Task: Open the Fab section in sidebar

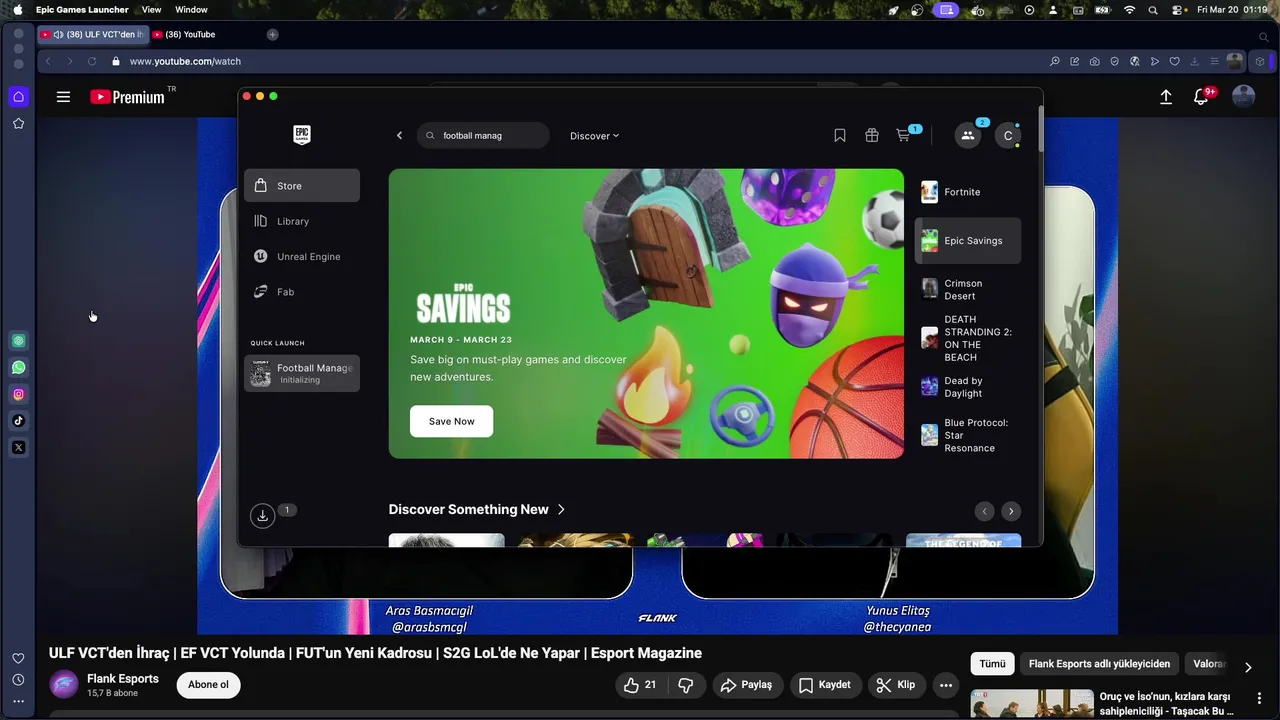Action: pos(302,292)
